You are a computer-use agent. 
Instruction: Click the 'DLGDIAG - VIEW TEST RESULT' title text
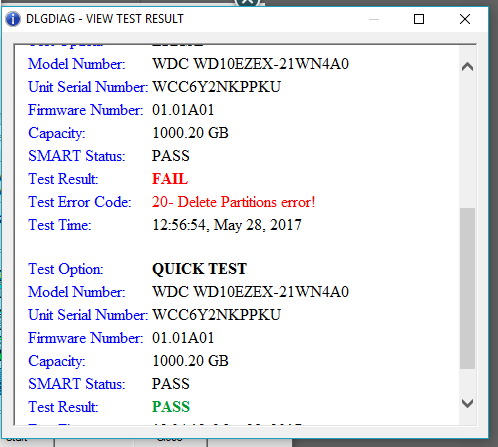[105, 19]
